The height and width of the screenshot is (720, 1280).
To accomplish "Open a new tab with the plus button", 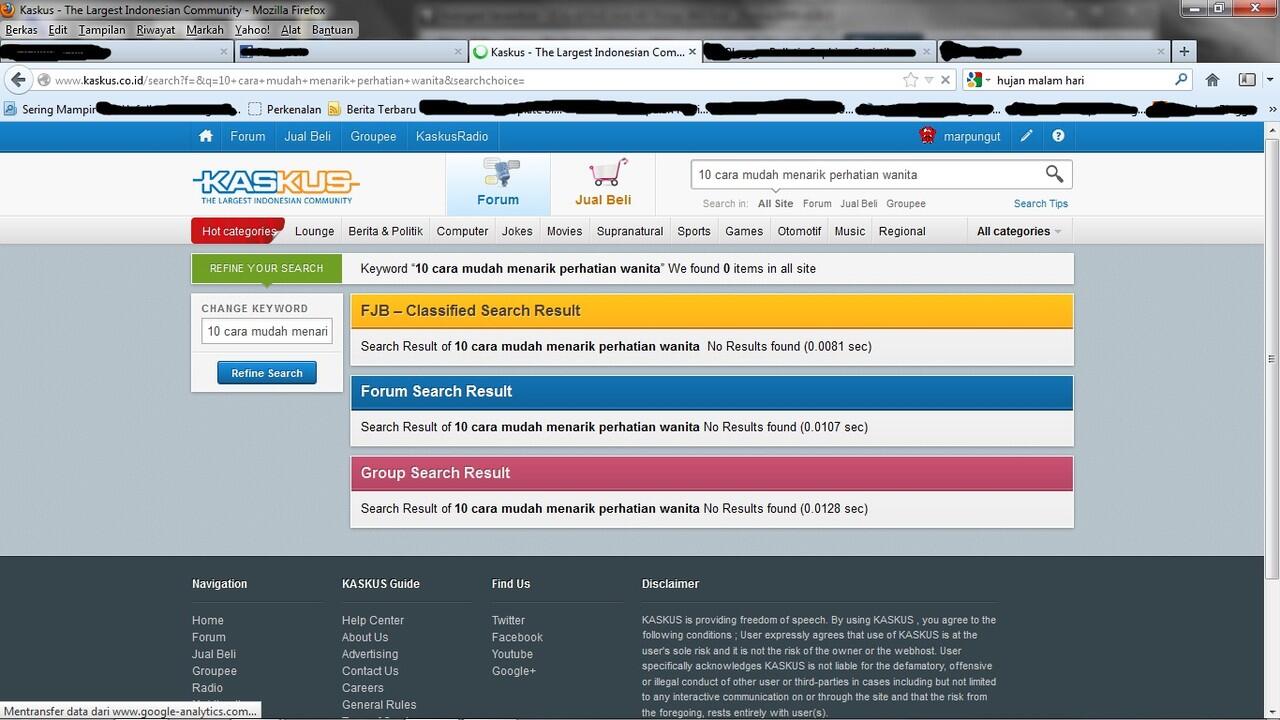I will coord(1184,52).
